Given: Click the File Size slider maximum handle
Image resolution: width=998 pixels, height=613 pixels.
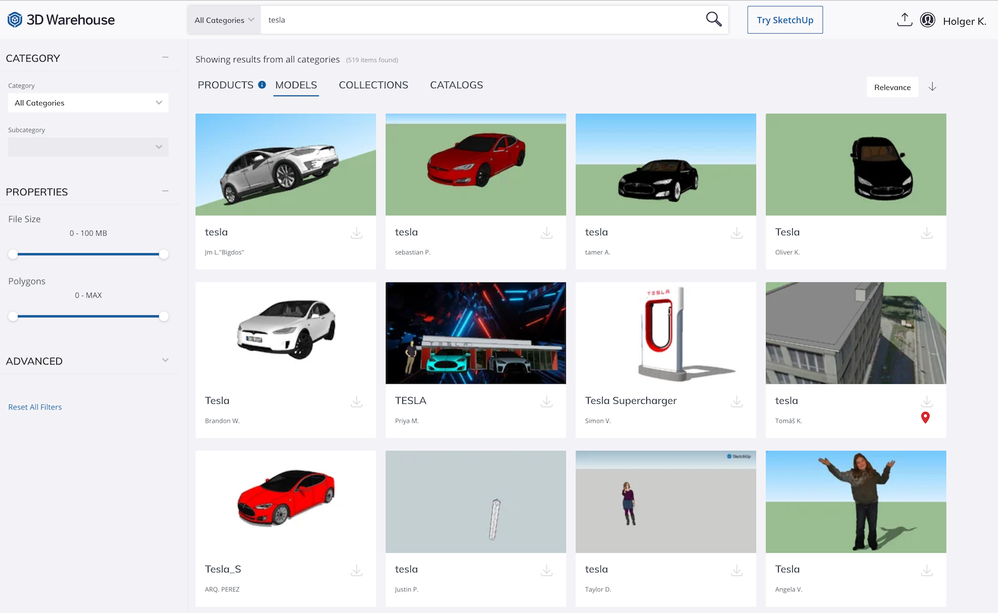Looking at the screenshot, I should (164, 254).
